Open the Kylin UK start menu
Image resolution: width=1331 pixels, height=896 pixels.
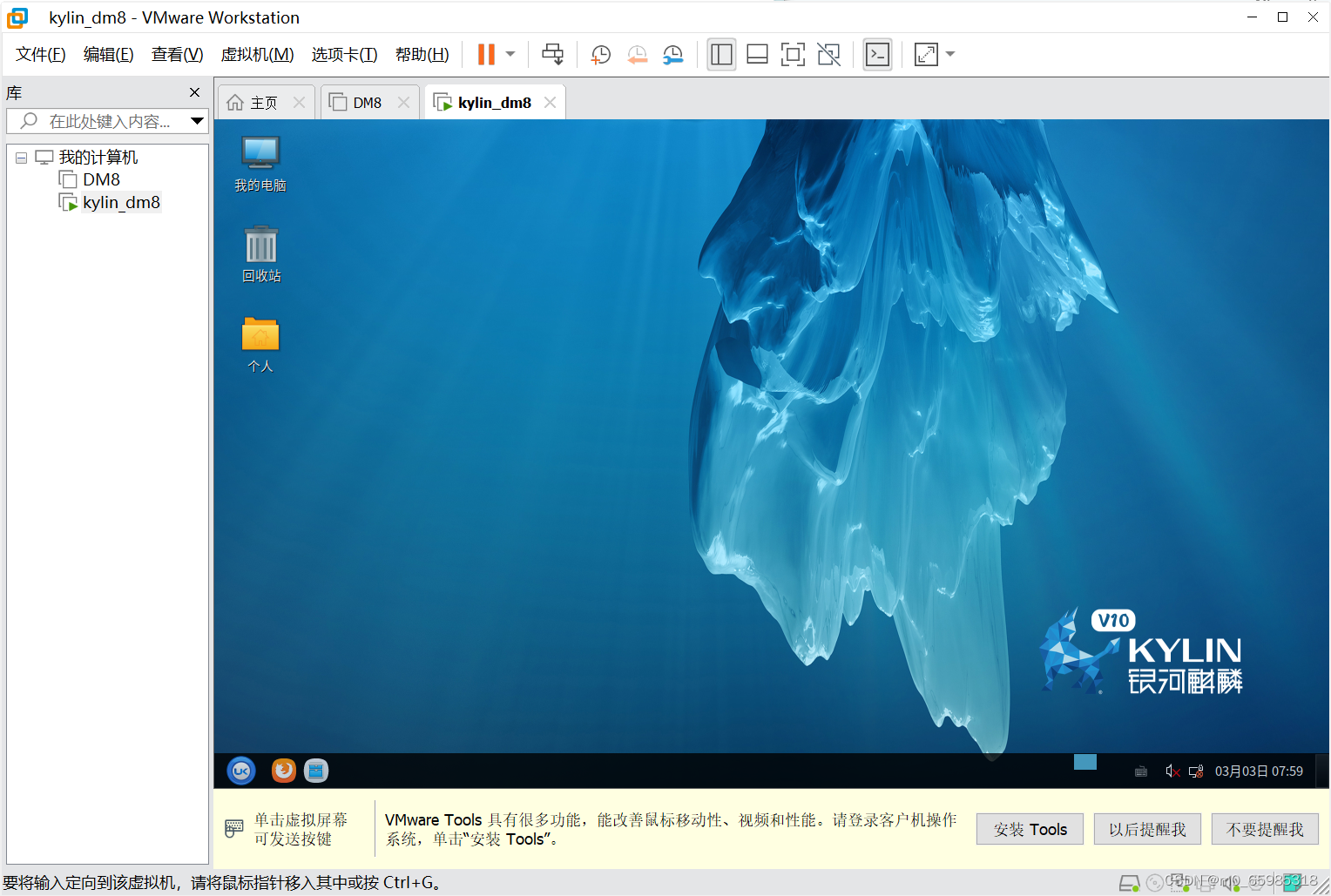pyautogui.click(x=241, y=771)
